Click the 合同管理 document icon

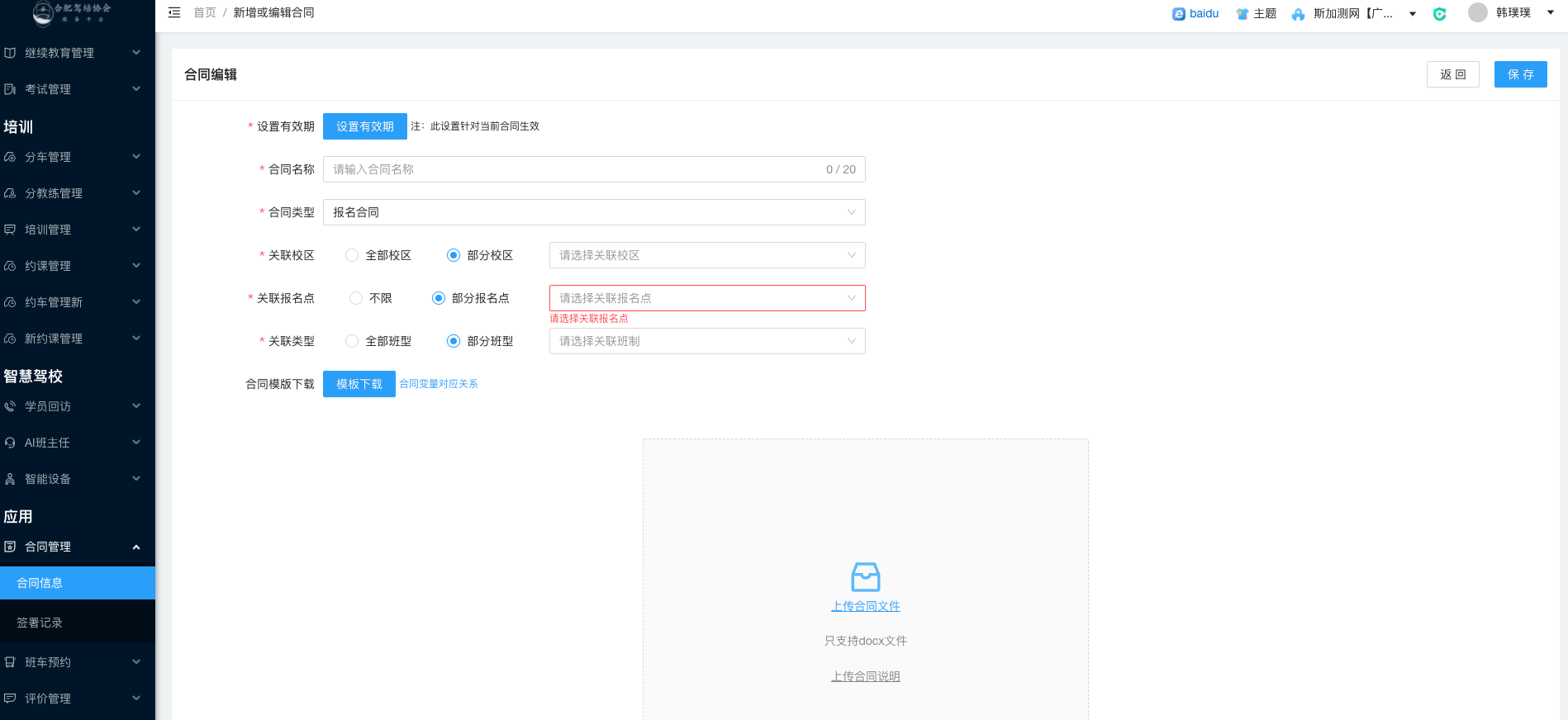pyautogui.click(x=10, y=547)
